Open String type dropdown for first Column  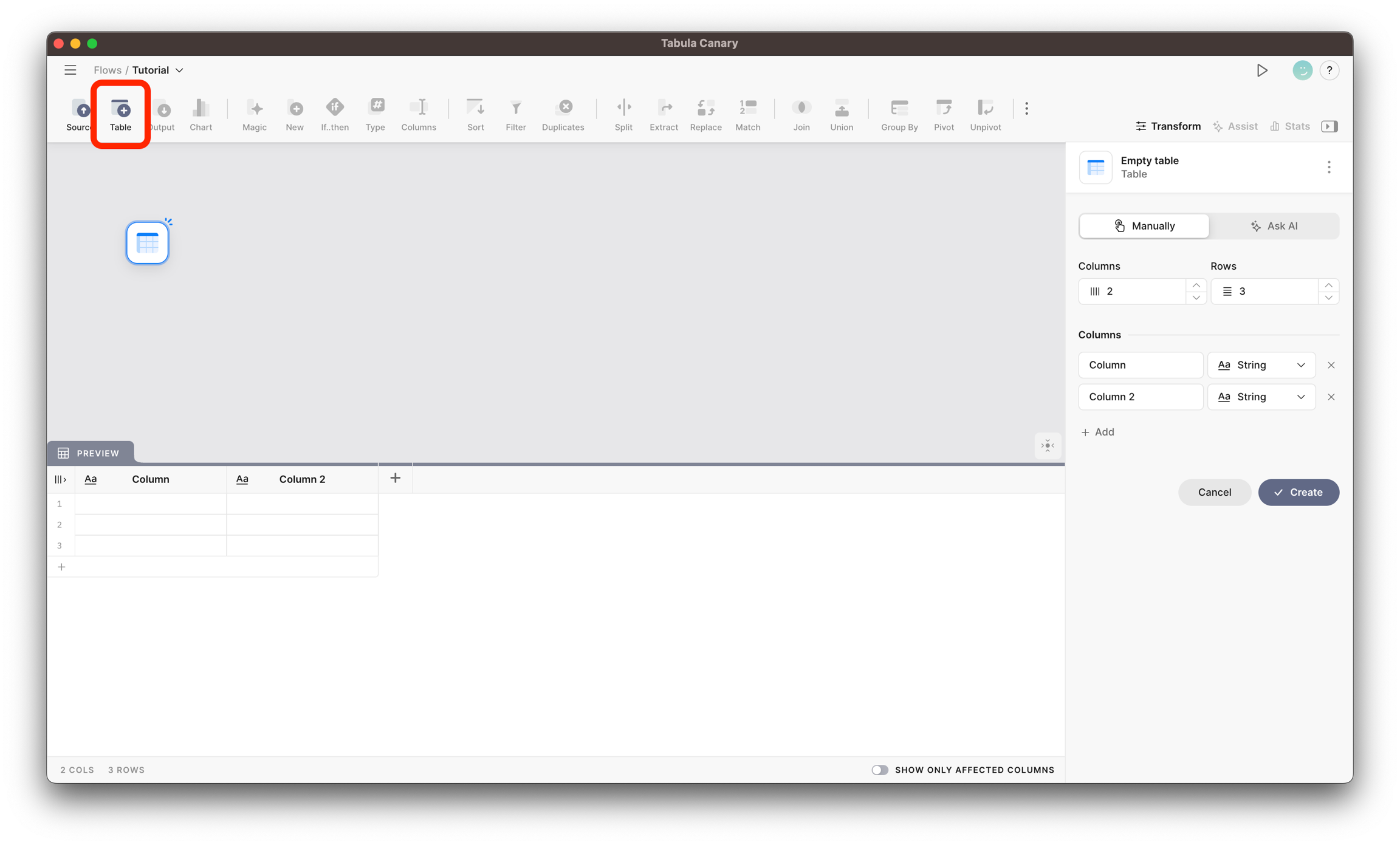pyautogui.click(x=1261, y=365)
